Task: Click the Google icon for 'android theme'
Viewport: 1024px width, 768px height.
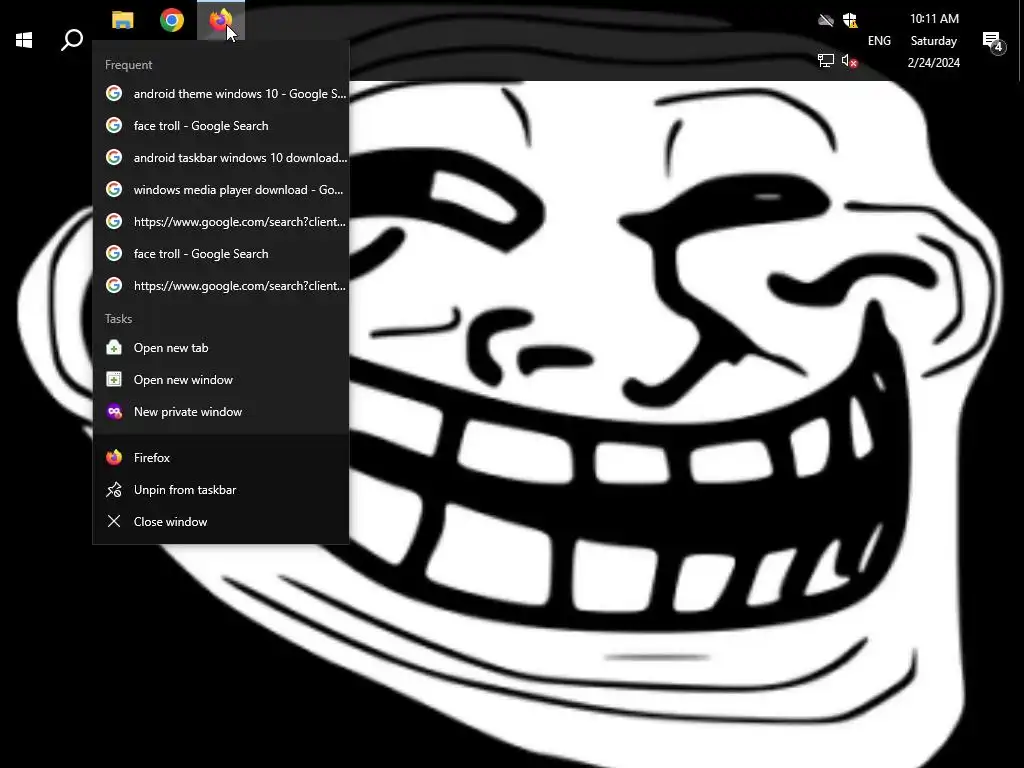Action: tap(114, 93)
